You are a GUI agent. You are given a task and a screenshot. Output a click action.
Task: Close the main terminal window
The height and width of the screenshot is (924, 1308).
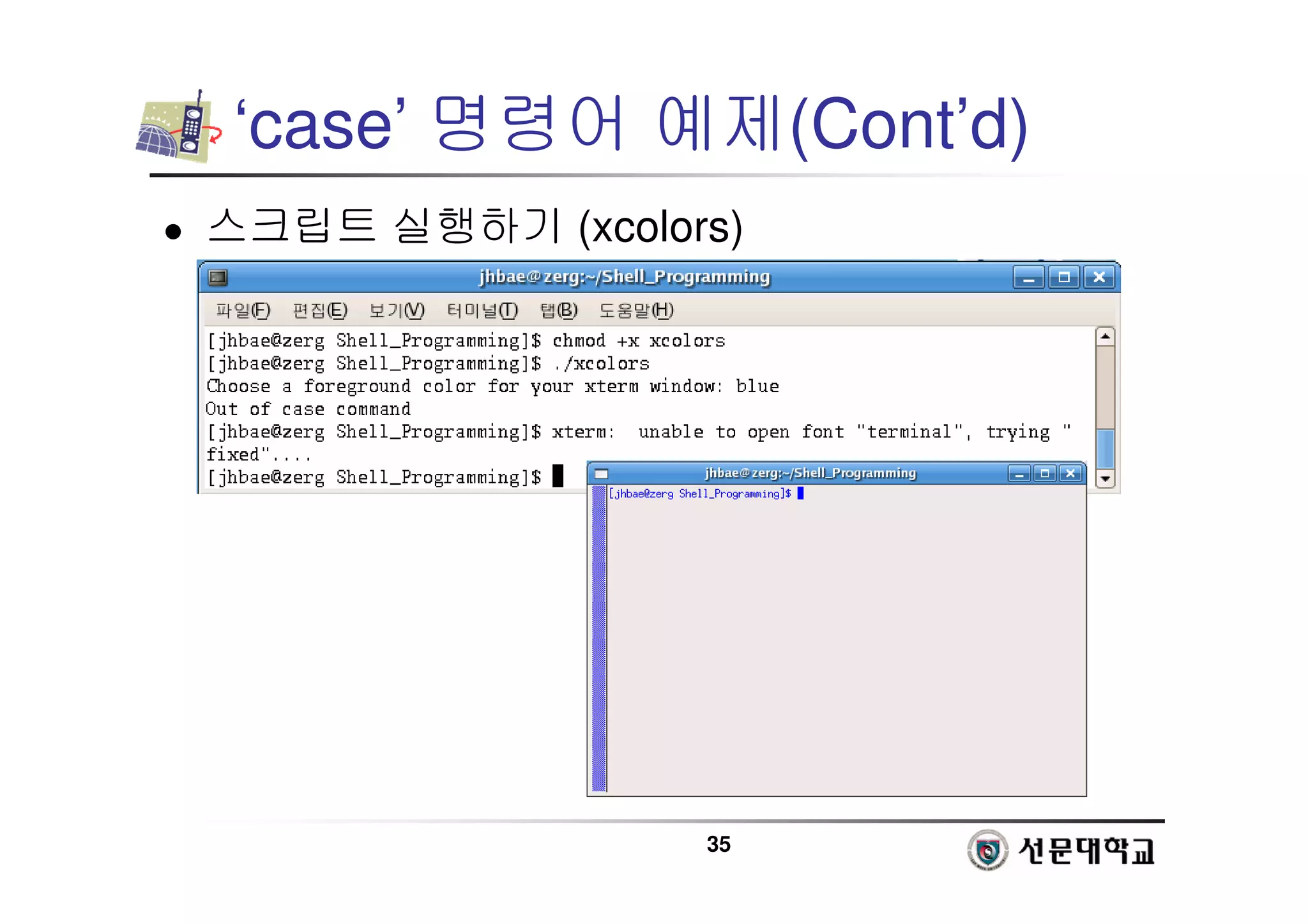click(1099, 277)
